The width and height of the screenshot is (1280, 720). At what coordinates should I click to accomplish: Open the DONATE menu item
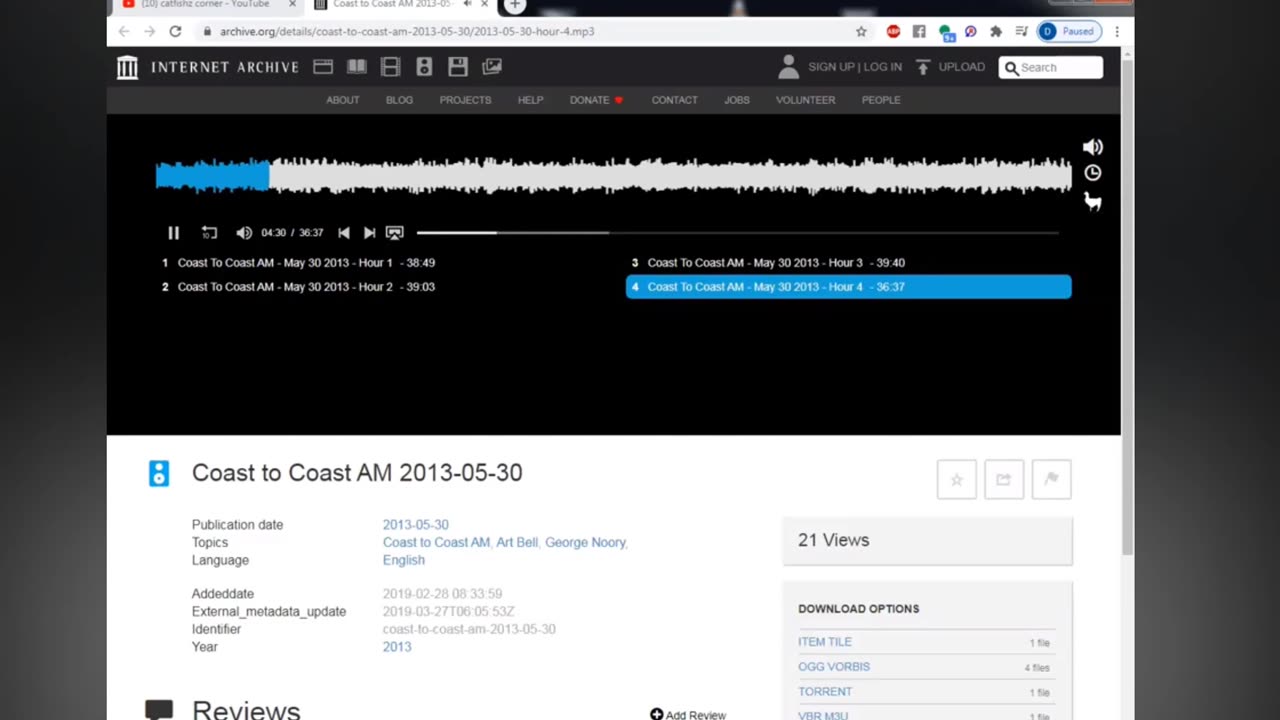click(x=596, y=100)
